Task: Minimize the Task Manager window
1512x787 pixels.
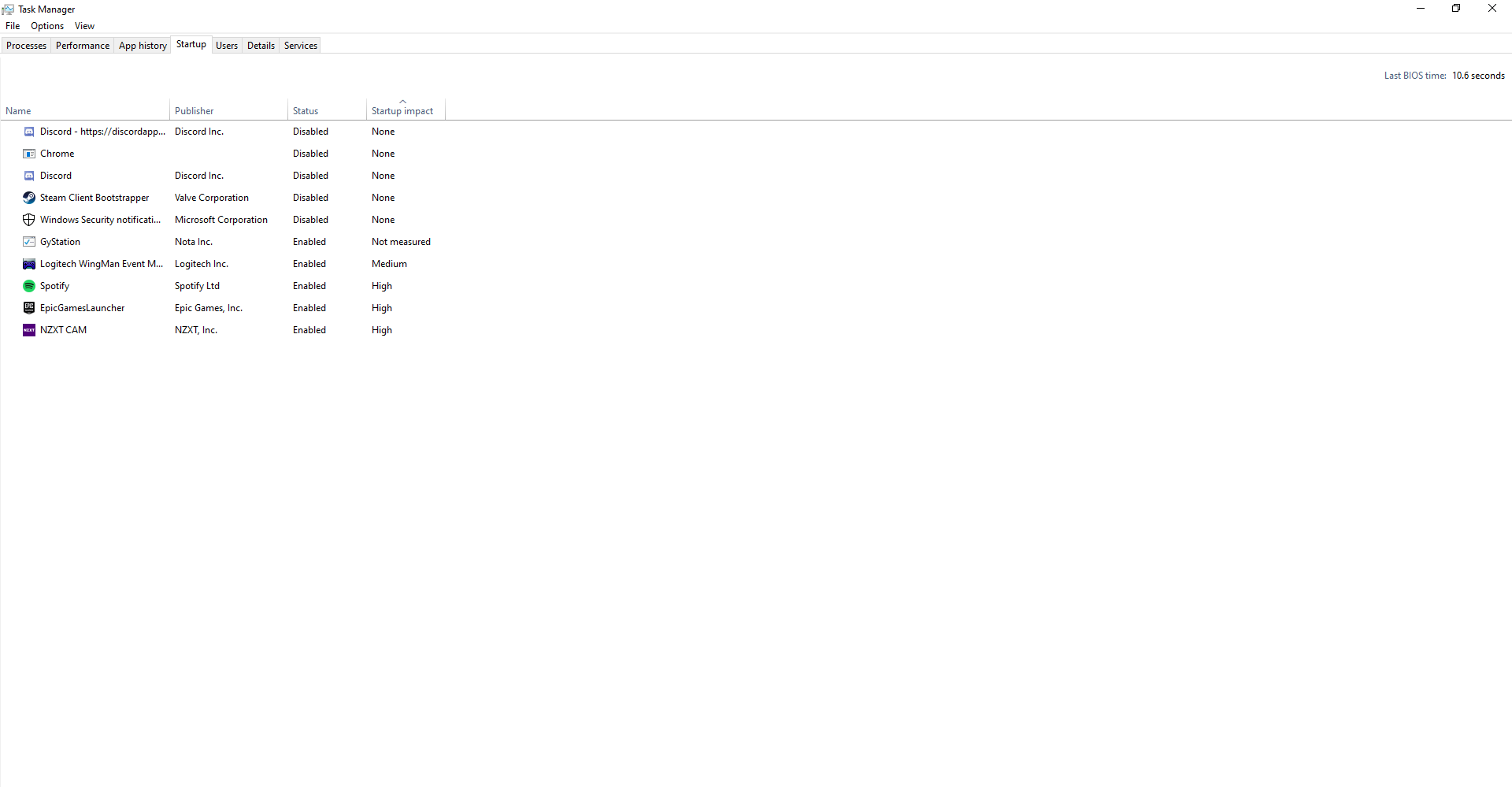Action: (1421, 9)
